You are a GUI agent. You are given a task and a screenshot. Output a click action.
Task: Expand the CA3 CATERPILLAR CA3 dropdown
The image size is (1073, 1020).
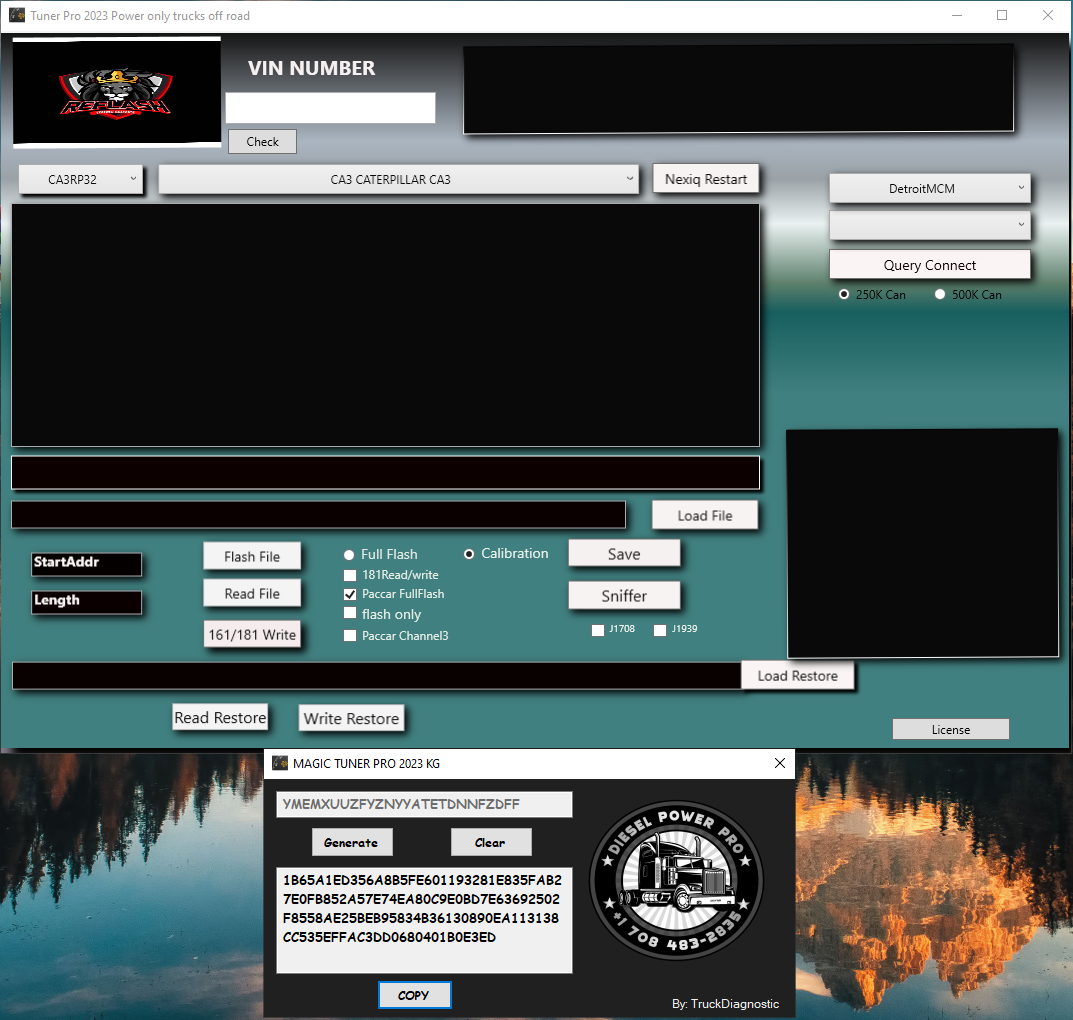(x=398, y=179)
